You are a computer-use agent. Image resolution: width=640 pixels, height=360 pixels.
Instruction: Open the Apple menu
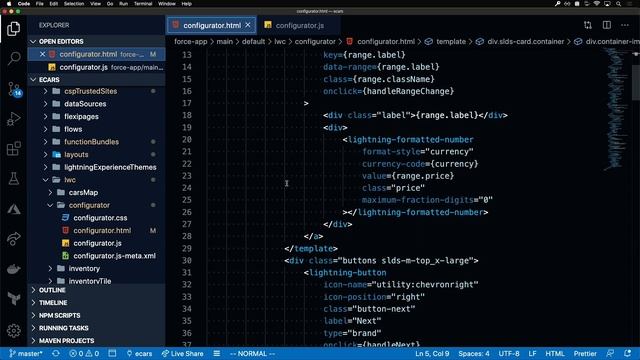point(9,4)
